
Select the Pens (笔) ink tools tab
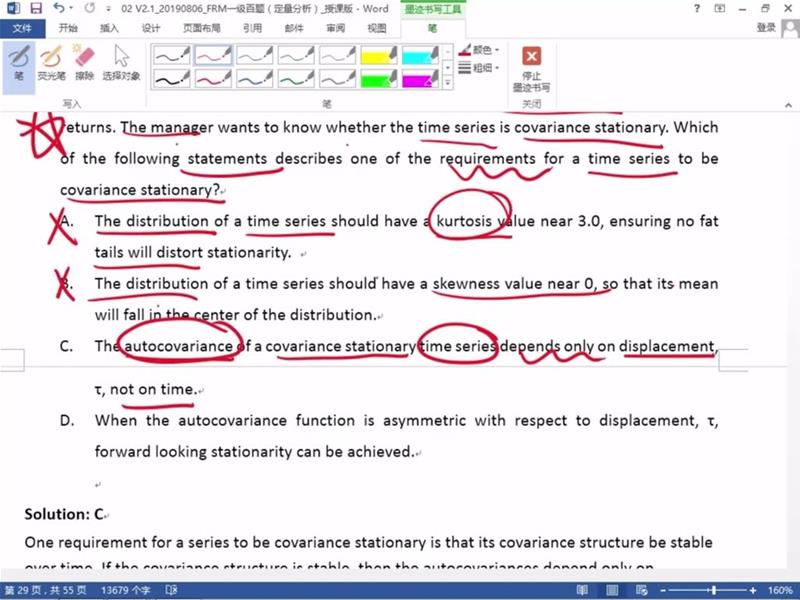pos(433,28)
